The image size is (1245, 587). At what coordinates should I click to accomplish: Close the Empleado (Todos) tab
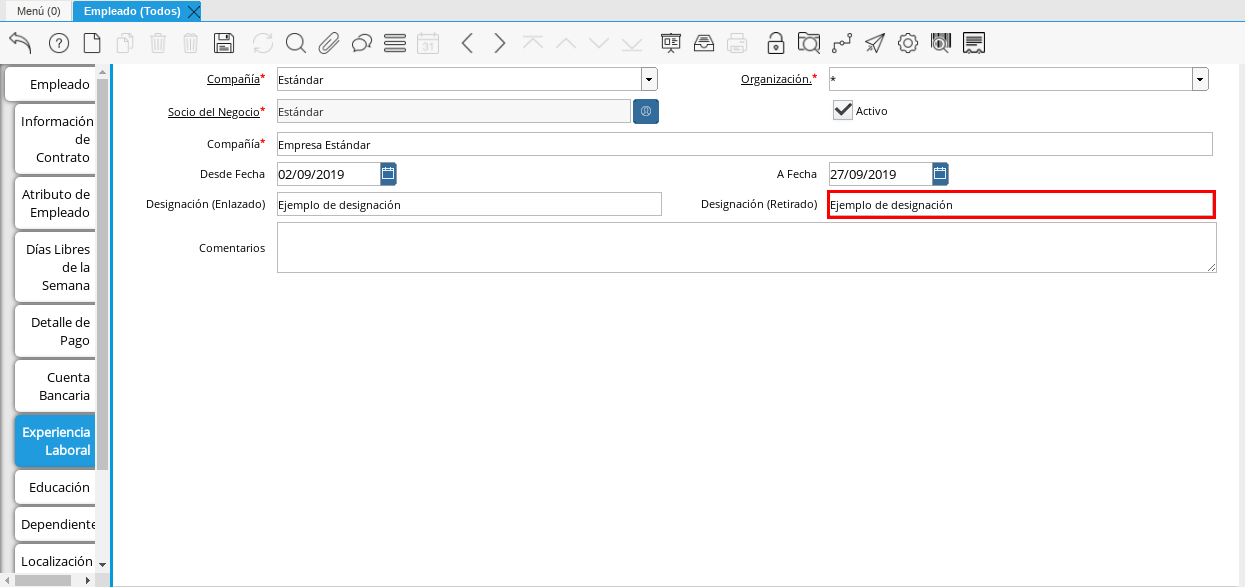click(194, 11)
